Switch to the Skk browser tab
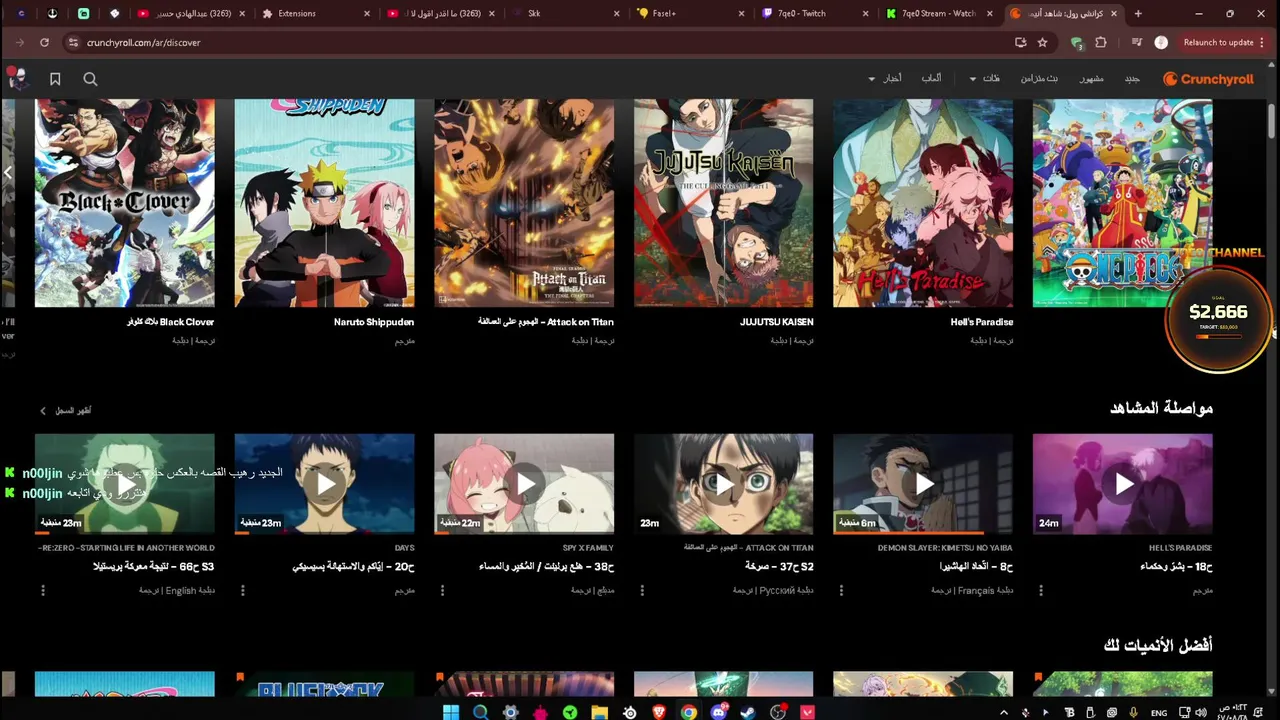The width and height of the screenshot is (1280, 720). (x=565, y=13)
